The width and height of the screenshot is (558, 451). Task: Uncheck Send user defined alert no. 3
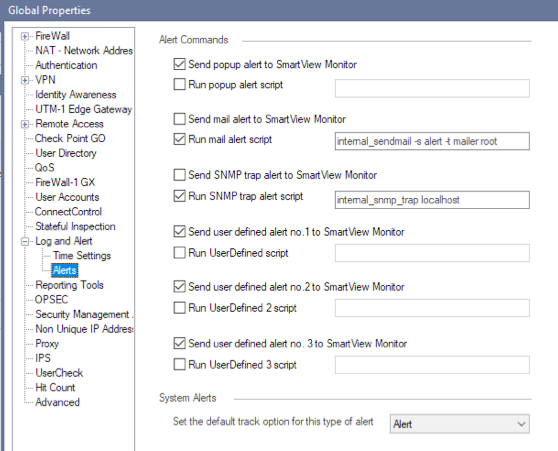click(x=179, y=343)
